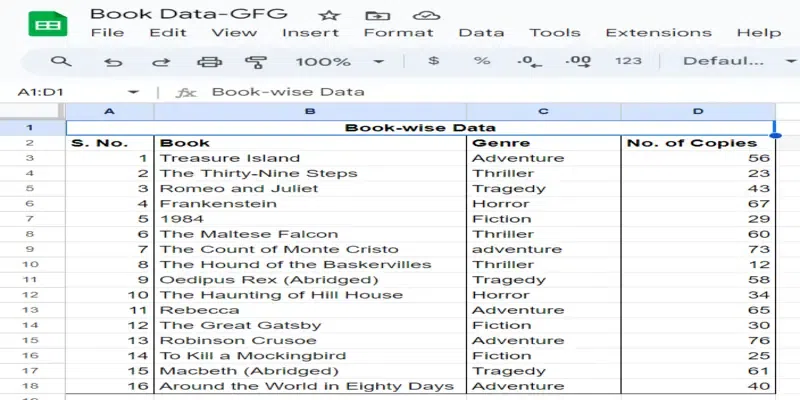Select The Haunting of Hill House cell
This screenshot has width=800, height=400.
pyautogui.click(x=310, y=295)
